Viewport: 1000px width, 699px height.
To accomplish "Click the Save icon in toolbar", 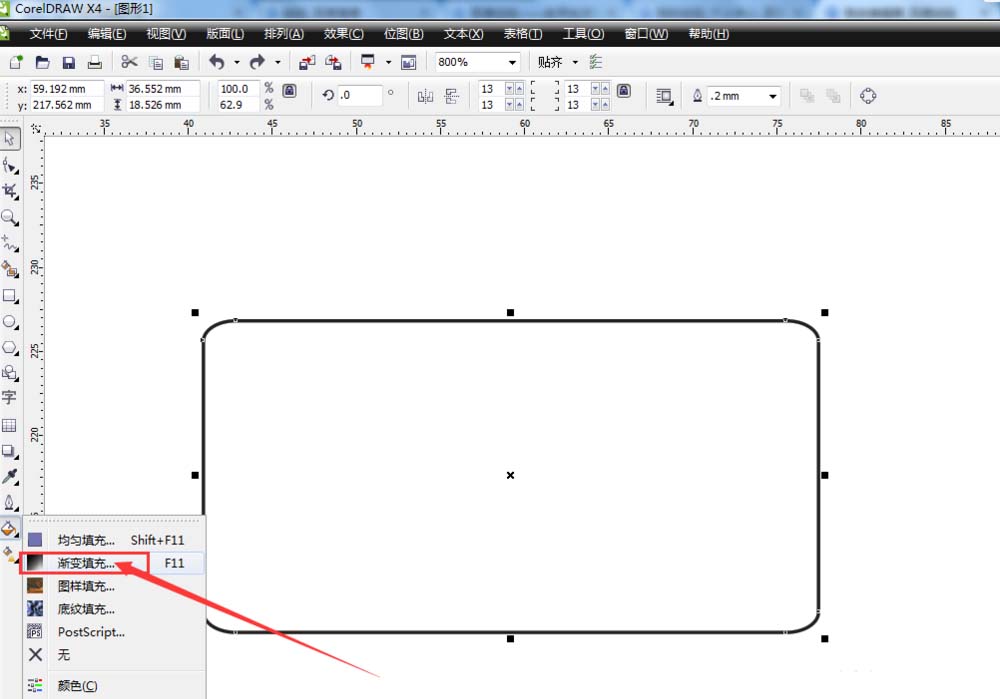I will 69,62.
